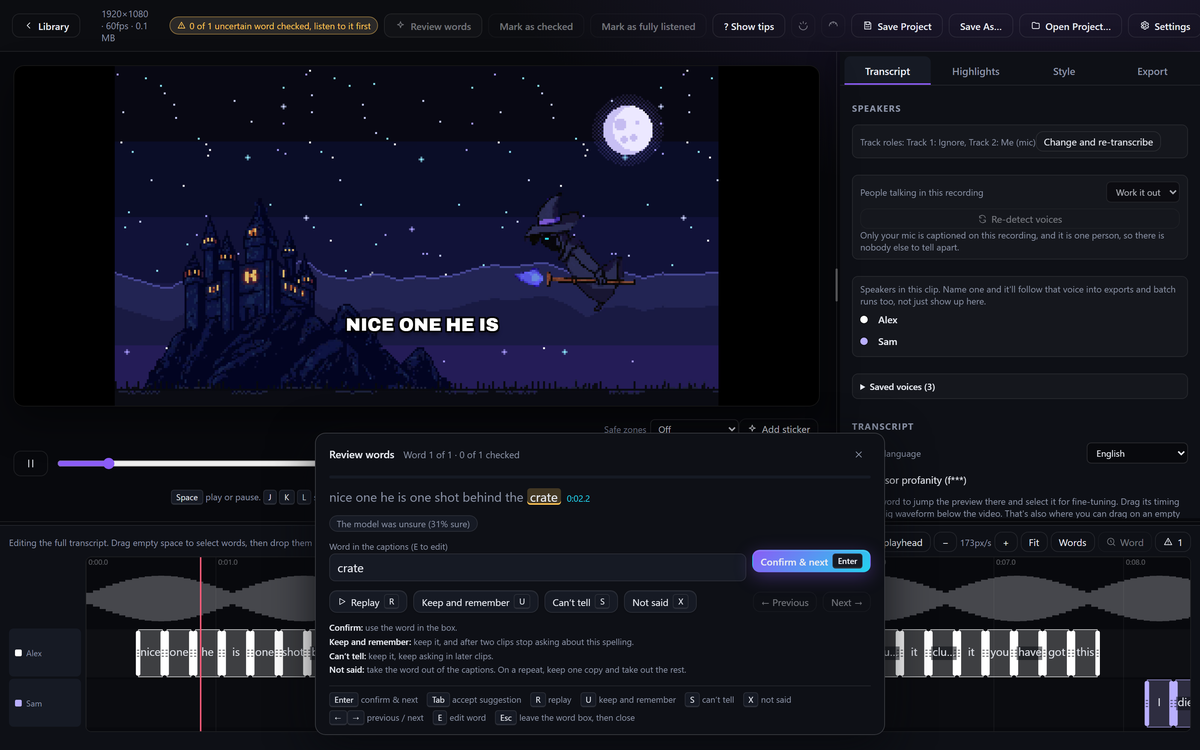Screen dimensions: 1200x750
Task: Switch to the Transcript tab
Action: 887,71
